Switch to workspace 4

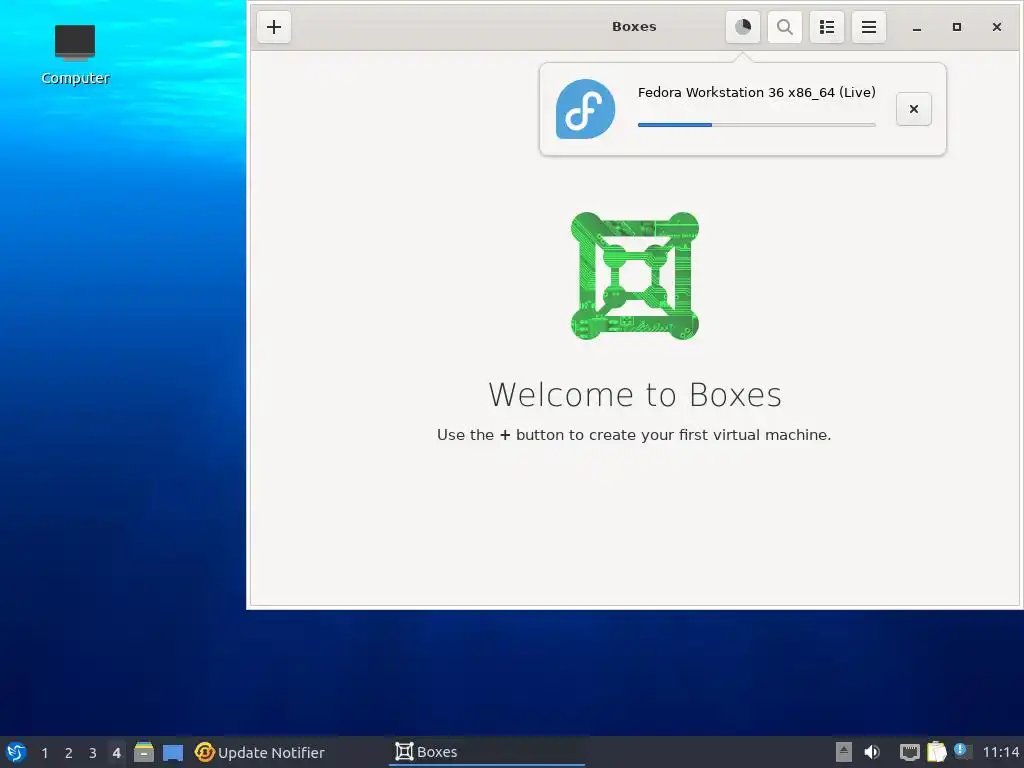coord(116,753)
